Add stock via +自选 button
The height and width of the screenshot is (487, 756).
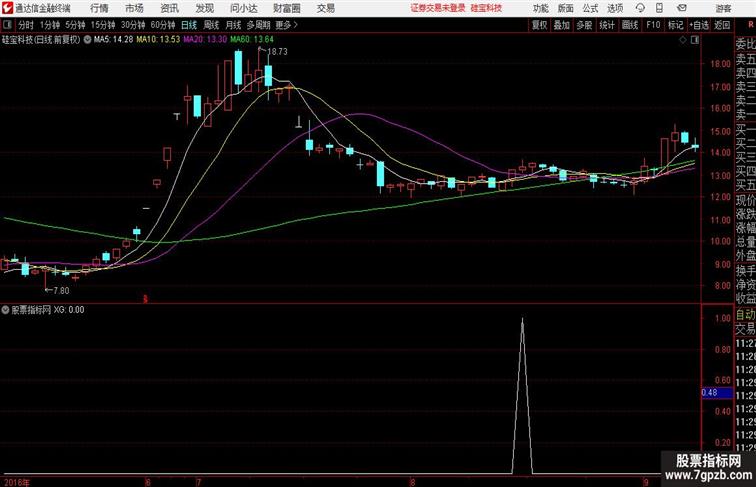click(x=699, y=25)
